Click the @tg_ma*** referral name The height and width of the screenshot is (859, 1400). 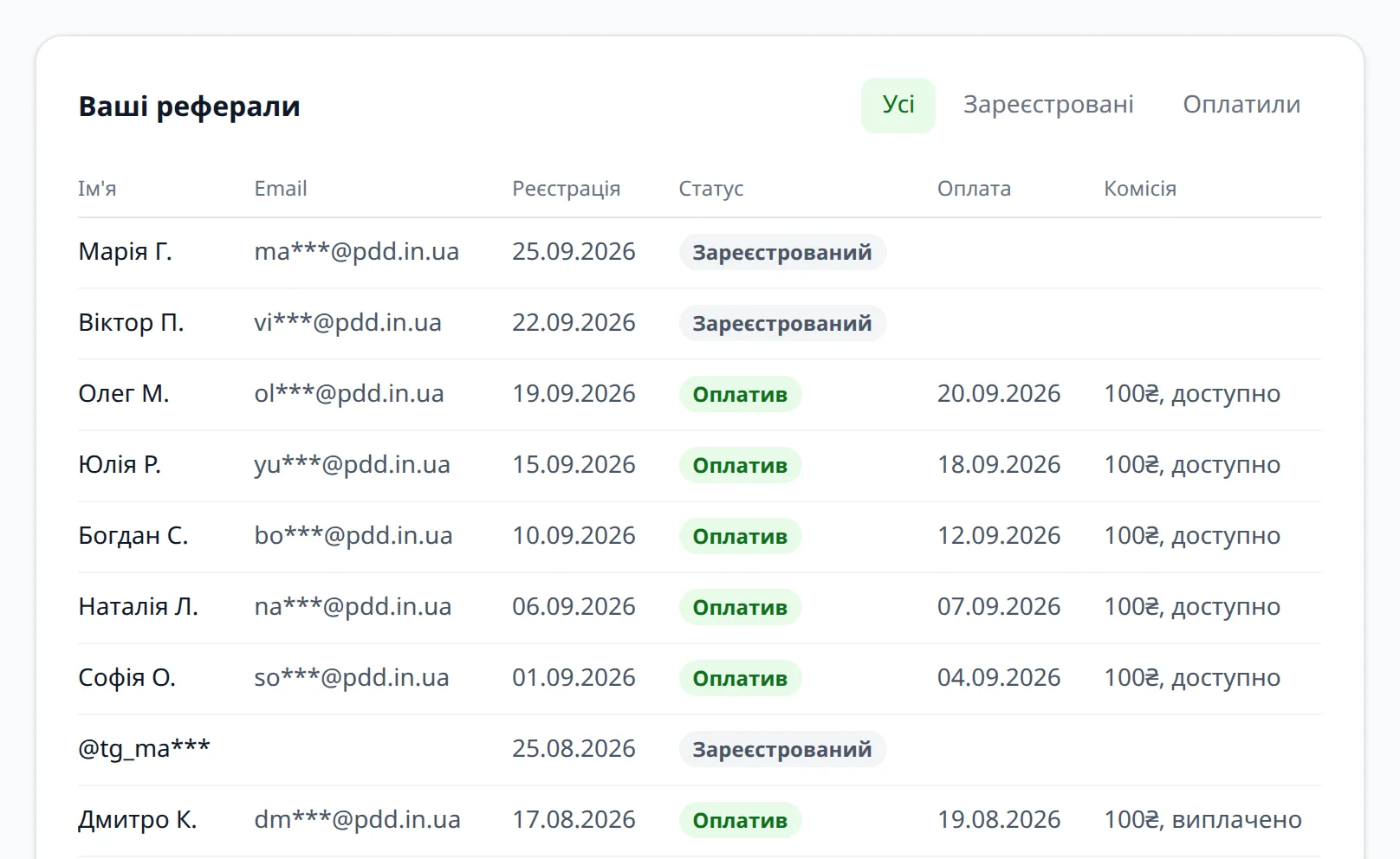pyautogui.click(x=144, y=748)
